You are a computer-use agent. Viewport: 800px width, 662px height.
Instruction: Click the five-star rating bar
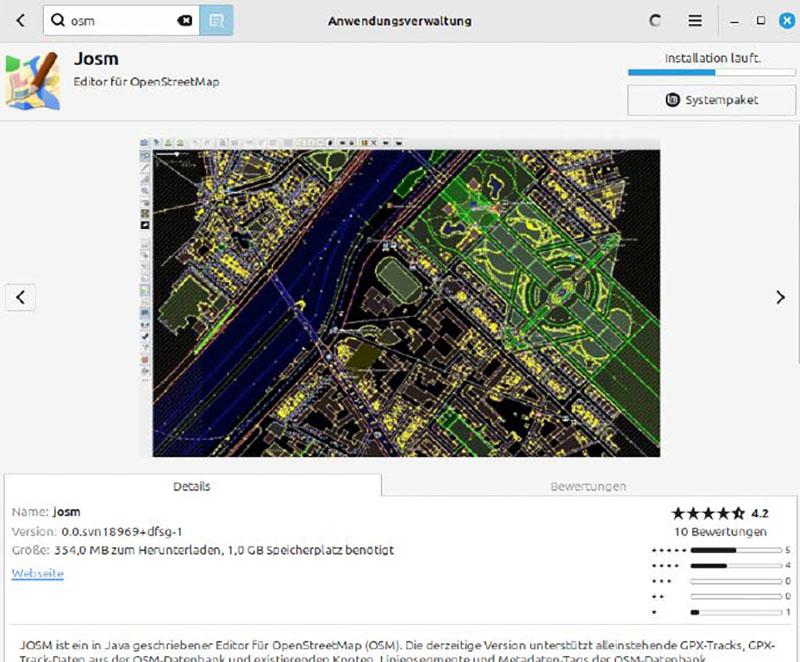[x=736, y=550]
